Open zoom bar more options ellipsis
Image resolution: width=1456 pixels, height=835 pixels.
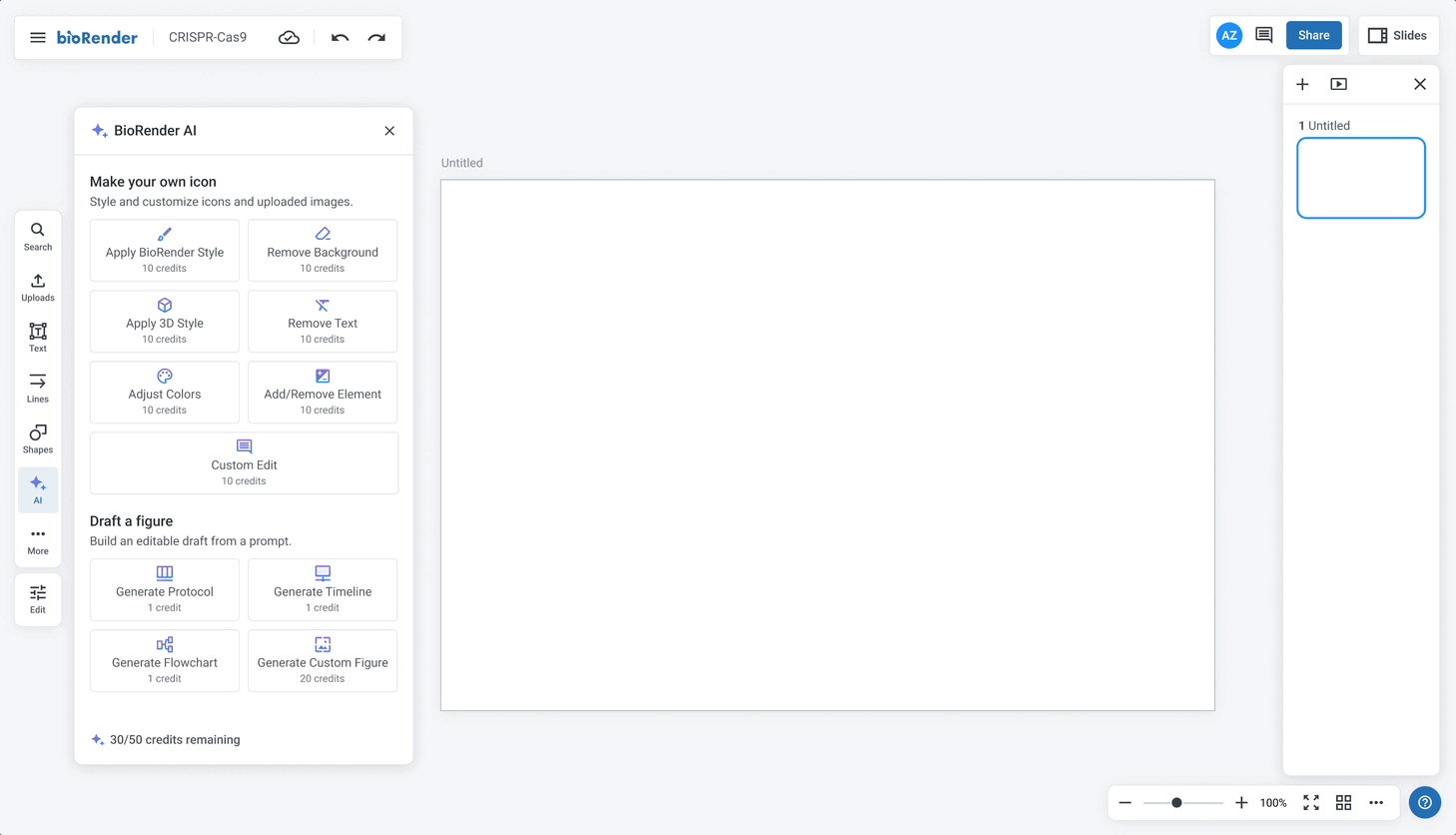[x=1376, y=803]
